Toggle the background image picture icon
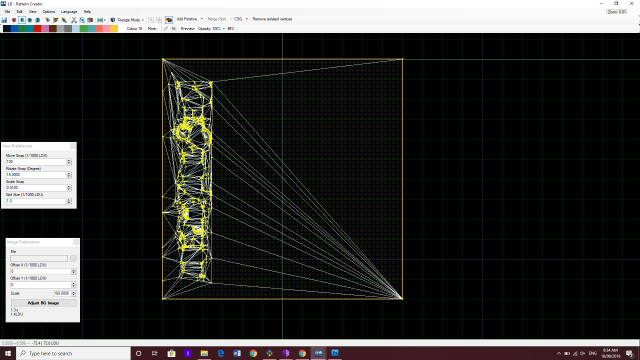 click(x=169, y=20)
